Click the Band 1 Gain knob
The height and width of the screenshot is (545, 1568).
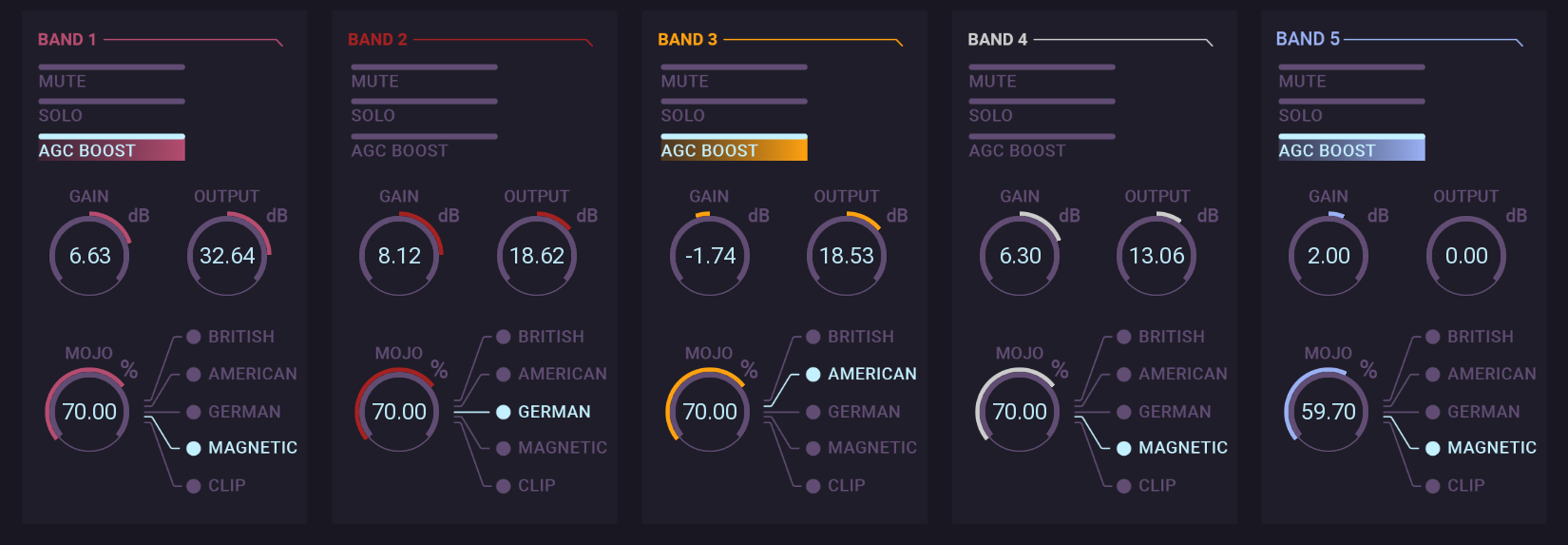89,256
